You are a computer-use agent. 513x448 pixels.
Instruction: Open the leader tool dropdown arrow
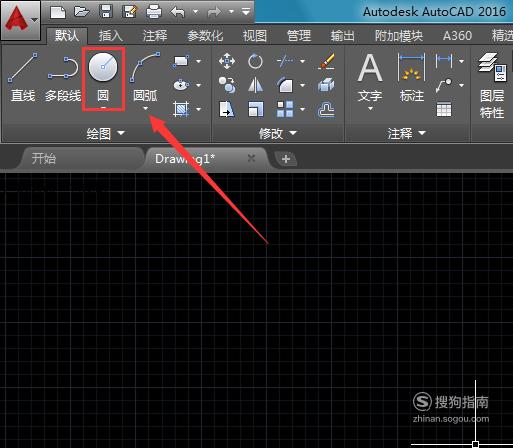pos(461,85)
